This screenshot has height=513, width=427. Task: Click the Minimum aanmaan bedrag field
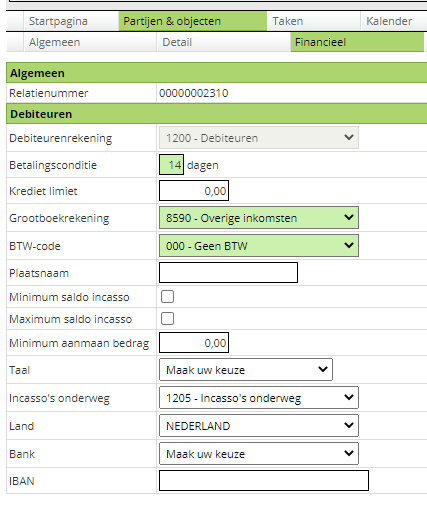194,343
